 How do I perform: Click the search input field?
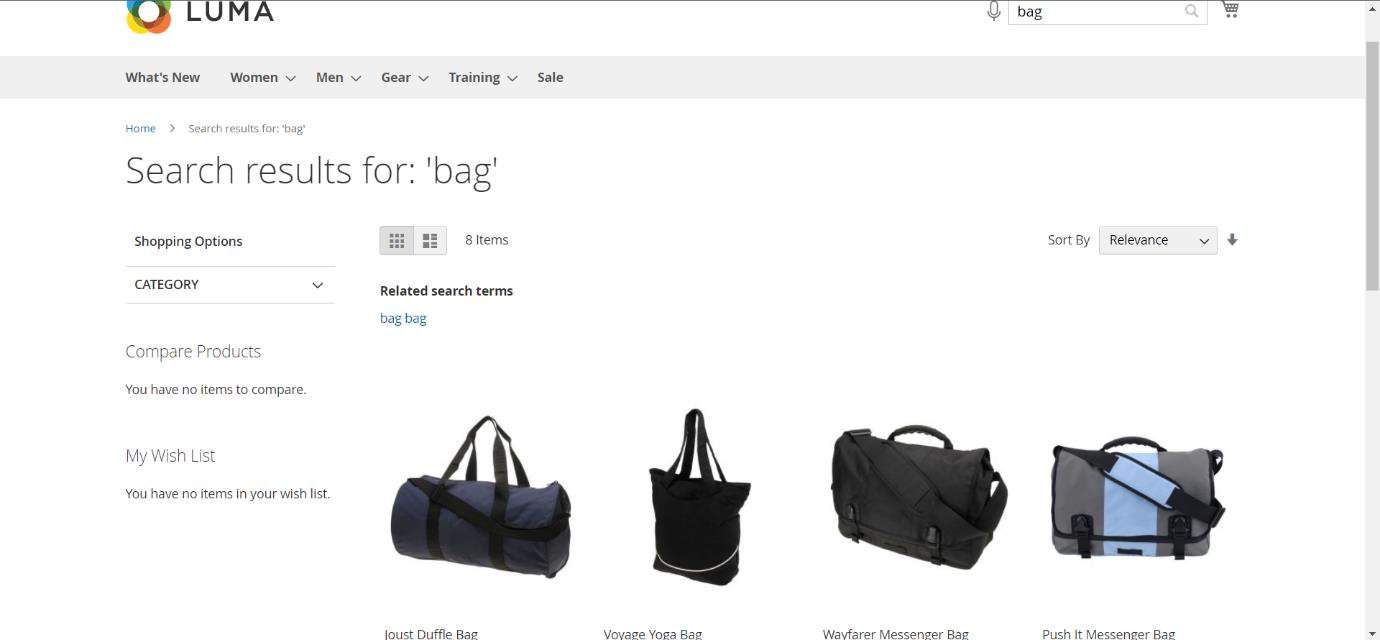pyautogui.click(x=1095, y=11)
